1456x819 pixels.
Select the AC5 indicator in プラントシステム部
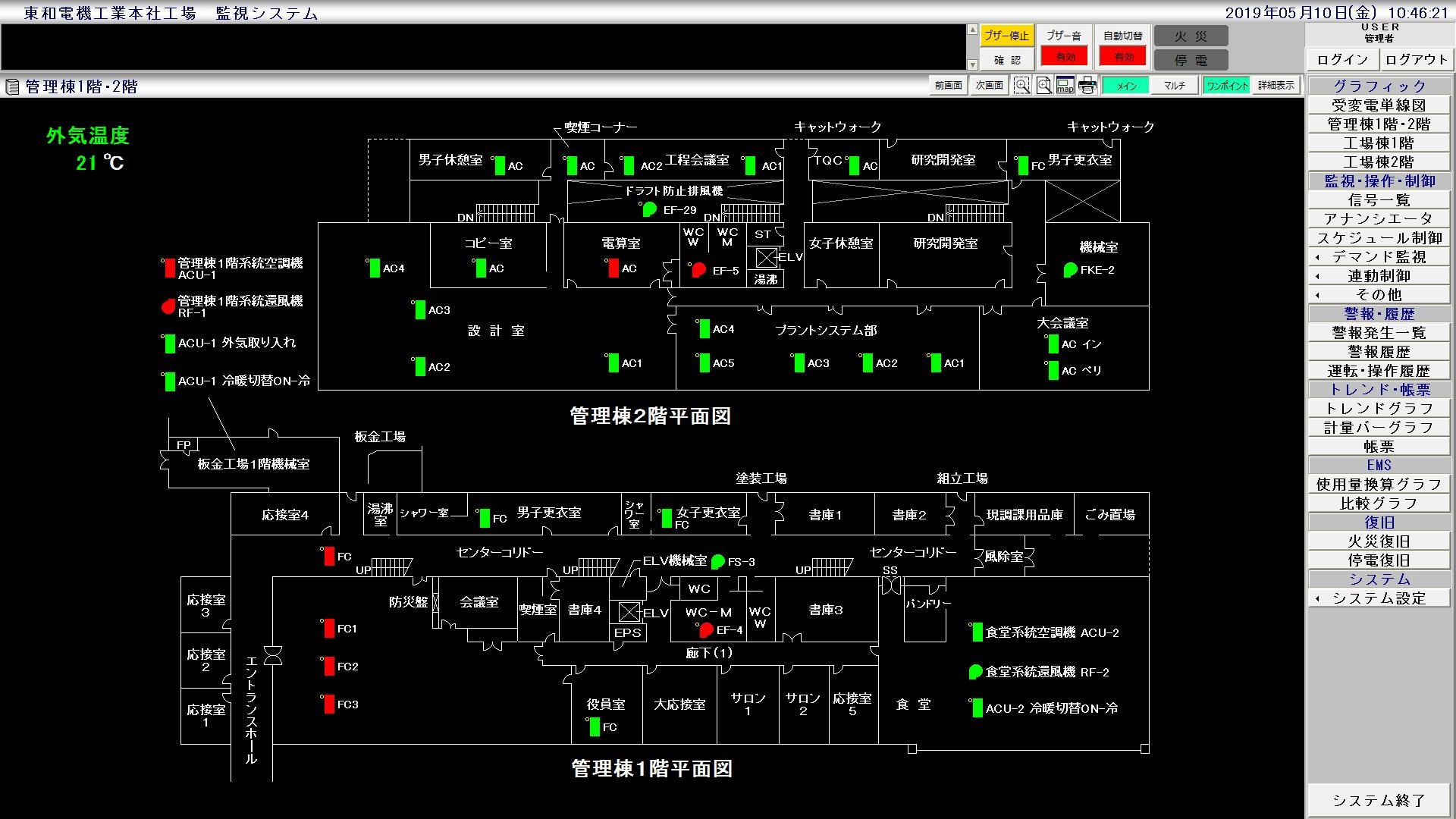704,362
